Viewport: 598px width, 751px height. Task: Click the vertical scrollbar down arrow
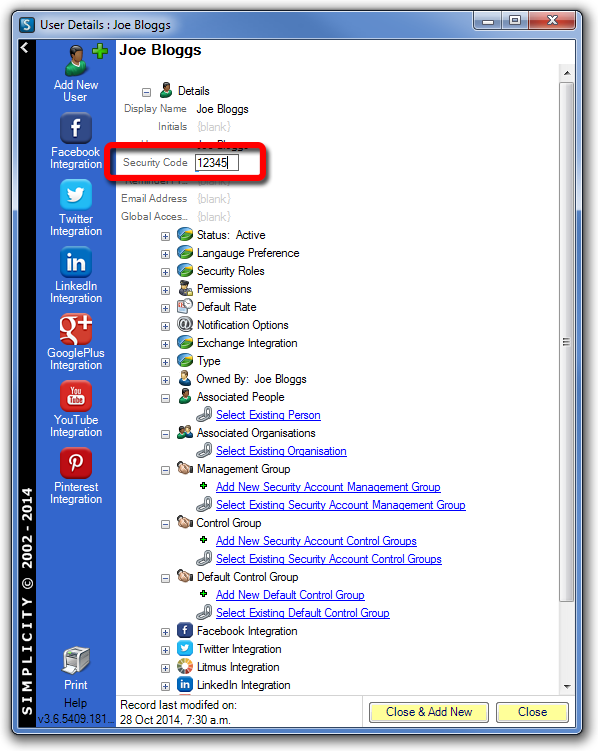(567, 687)
